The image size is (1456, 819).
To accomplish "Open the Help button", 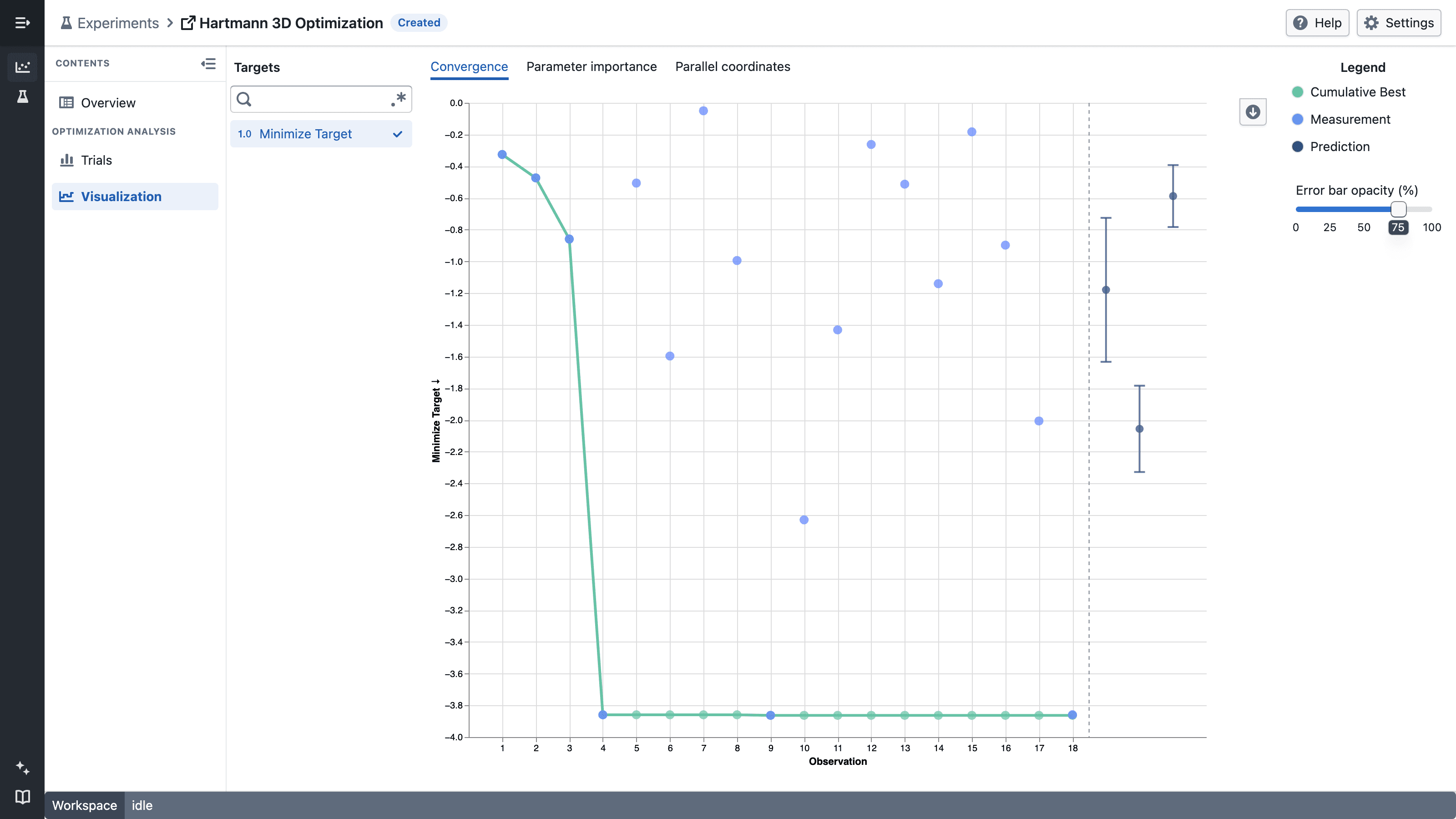I will click(1317, 23).
